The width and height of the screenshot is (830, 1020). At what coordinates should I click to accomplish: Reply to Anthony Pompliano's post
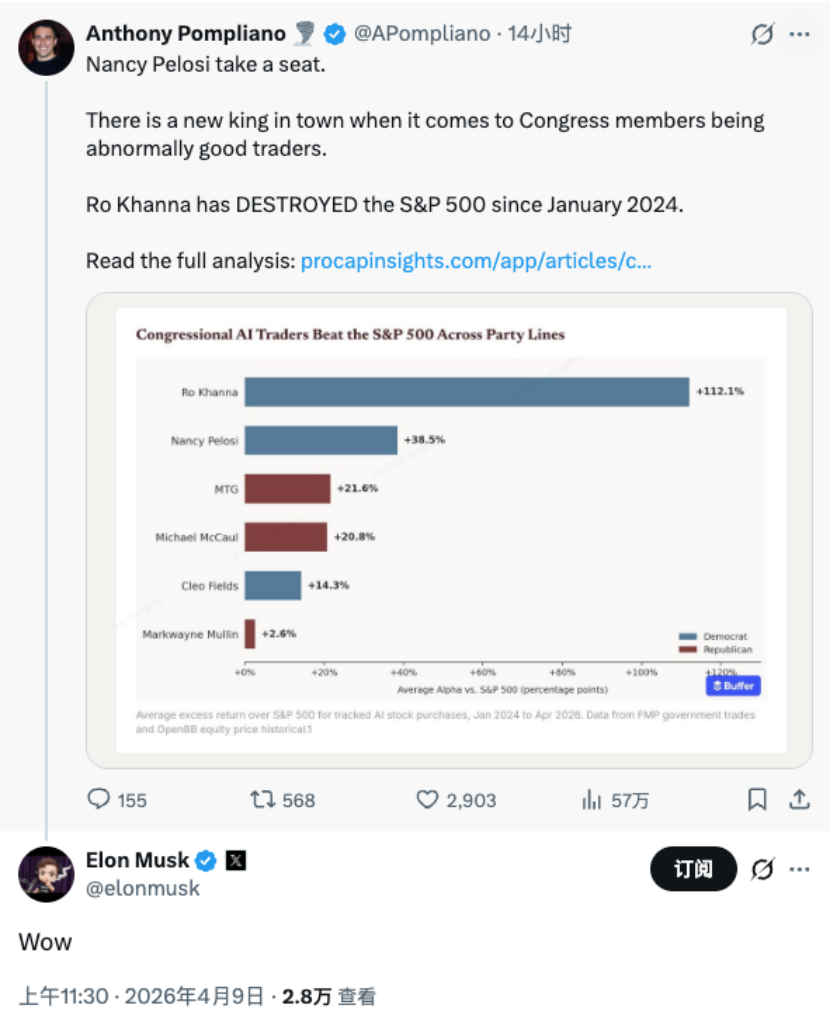coord(100,799)
